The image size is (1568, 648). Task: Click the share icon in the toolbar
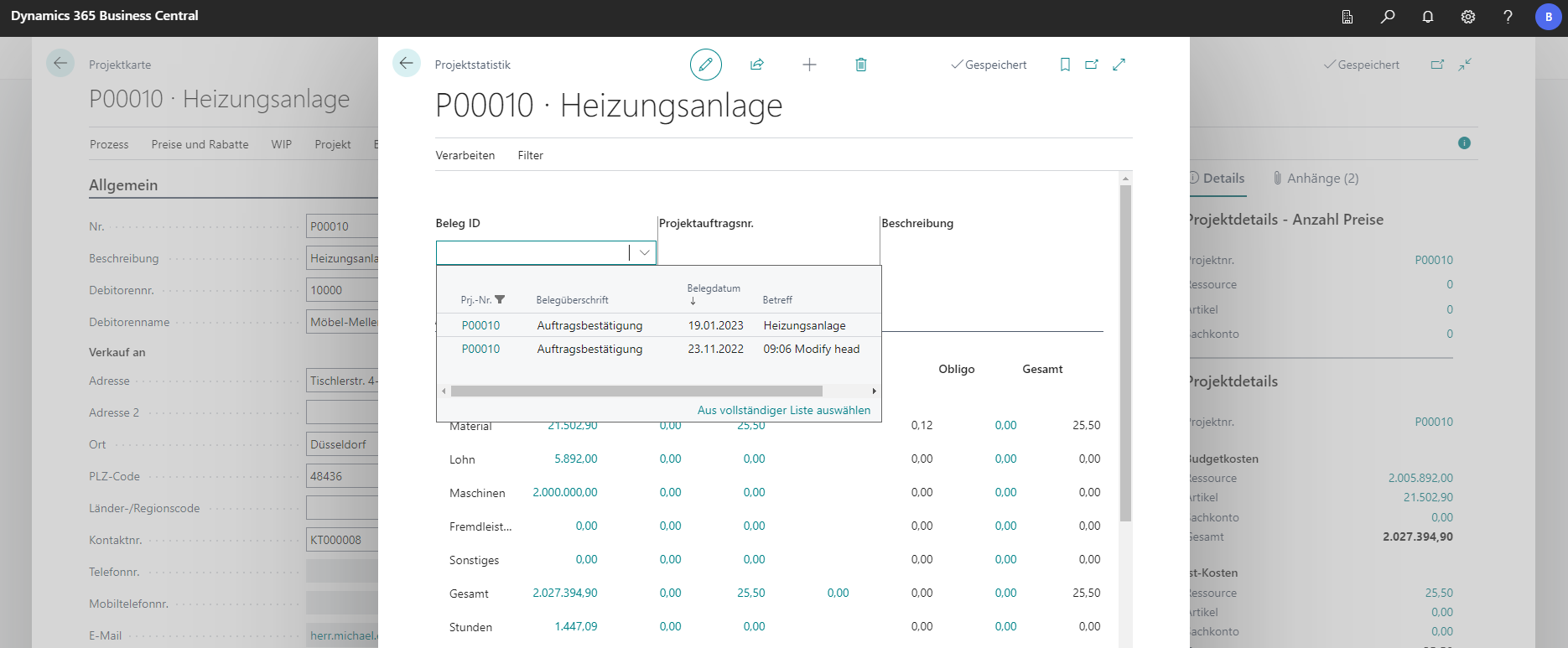(756, 65)
